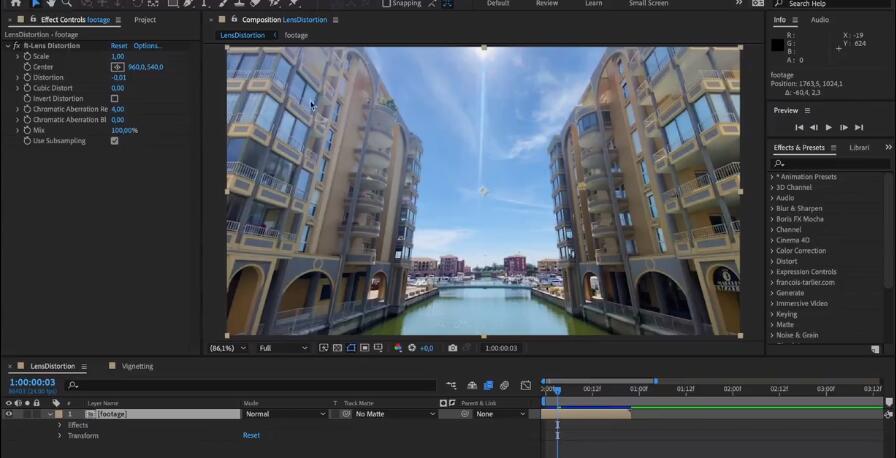
Task: Click Options for R-Lens Distortion
Action: (x=147, y=46)
